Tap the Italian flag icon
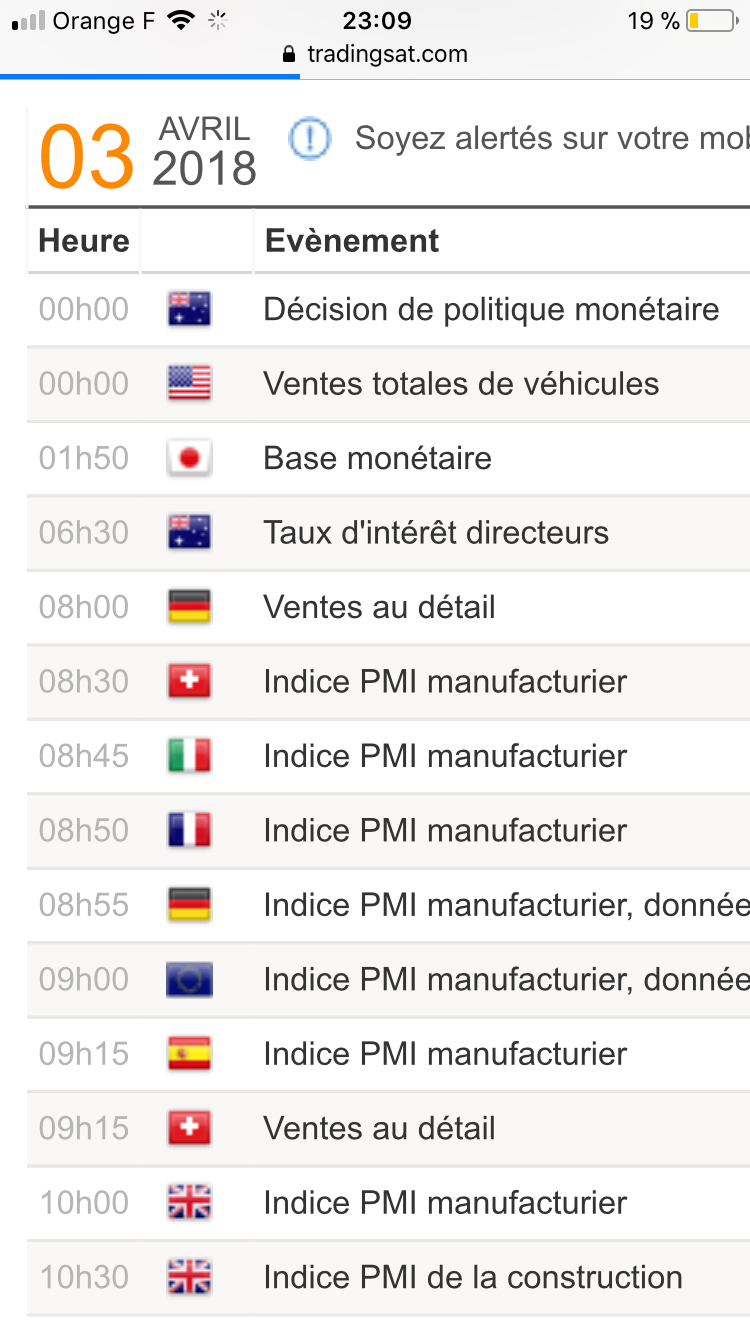Viewport: 750px width, 1334px height. pyautogui.click(x=189, y=756)
